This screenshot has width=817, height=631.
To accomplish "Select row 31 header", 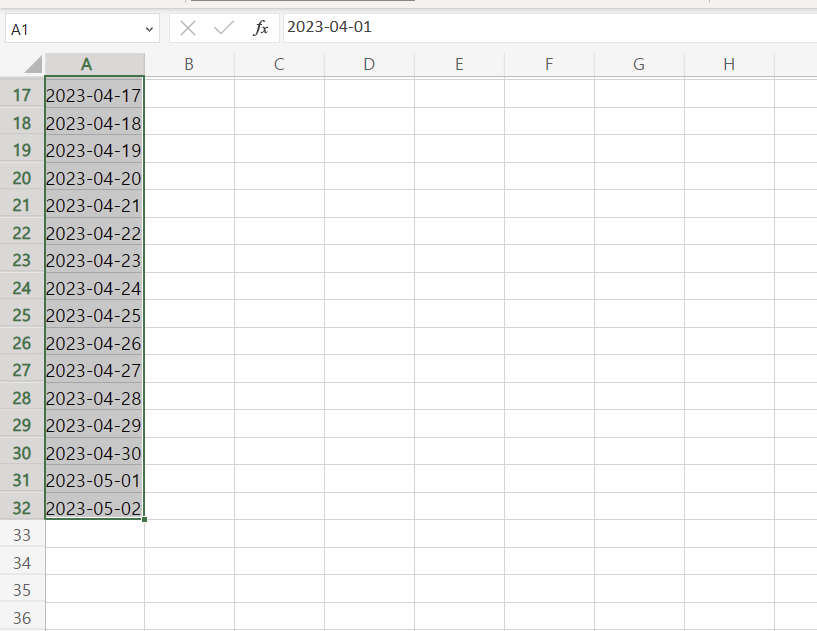I will coord(22,479).
